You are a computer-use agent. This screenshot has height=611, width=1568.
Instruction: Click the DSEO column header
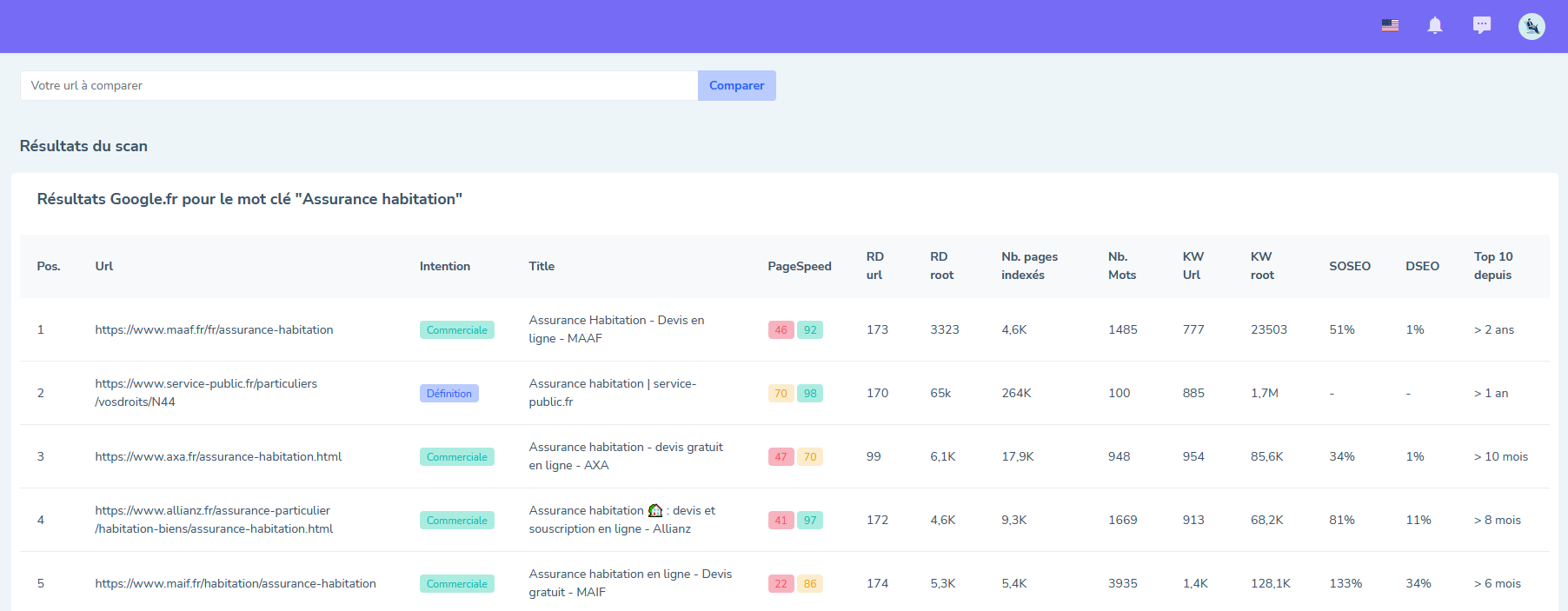pyautogui.click(x=1423, y=266)
